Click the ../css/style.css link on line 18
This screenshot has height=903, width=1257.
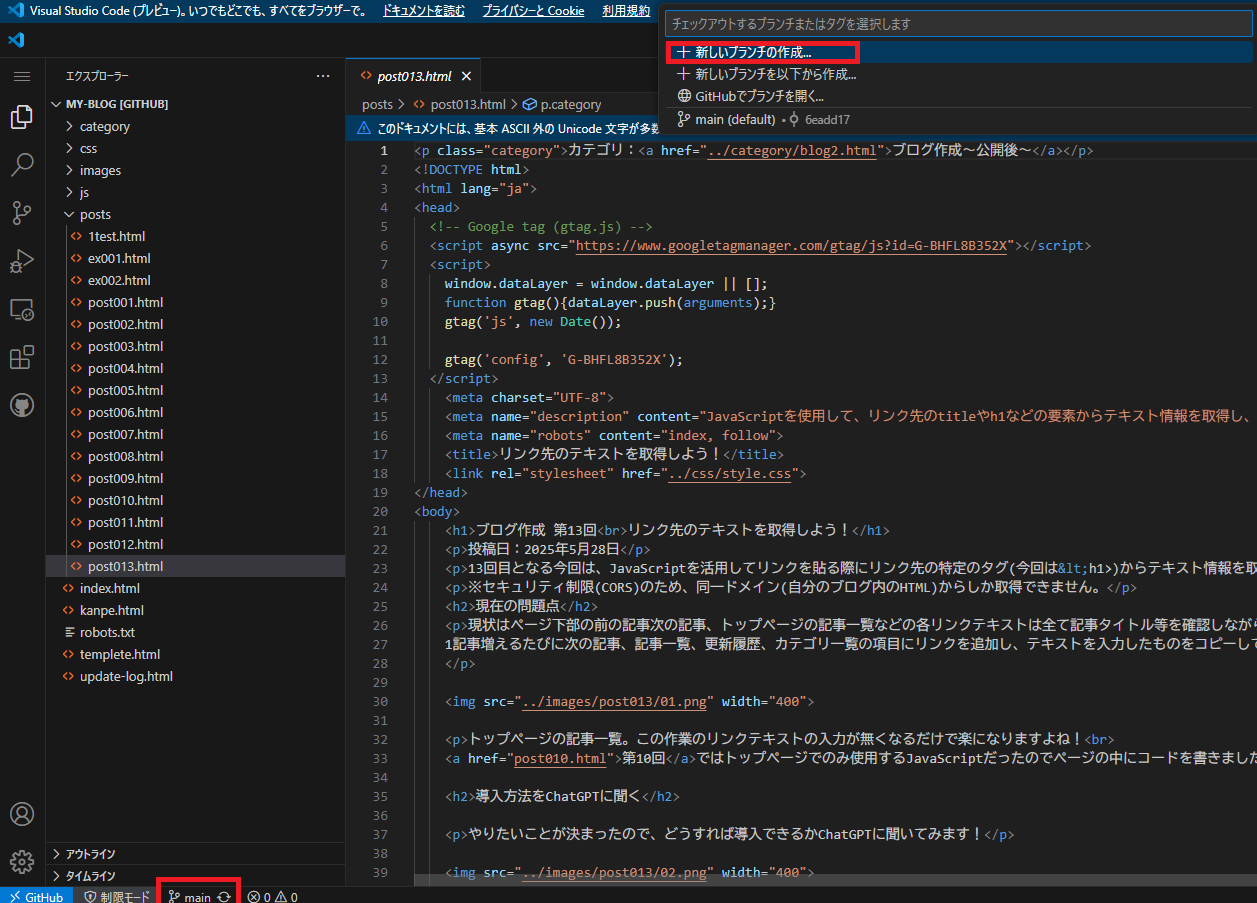point(730,474)
